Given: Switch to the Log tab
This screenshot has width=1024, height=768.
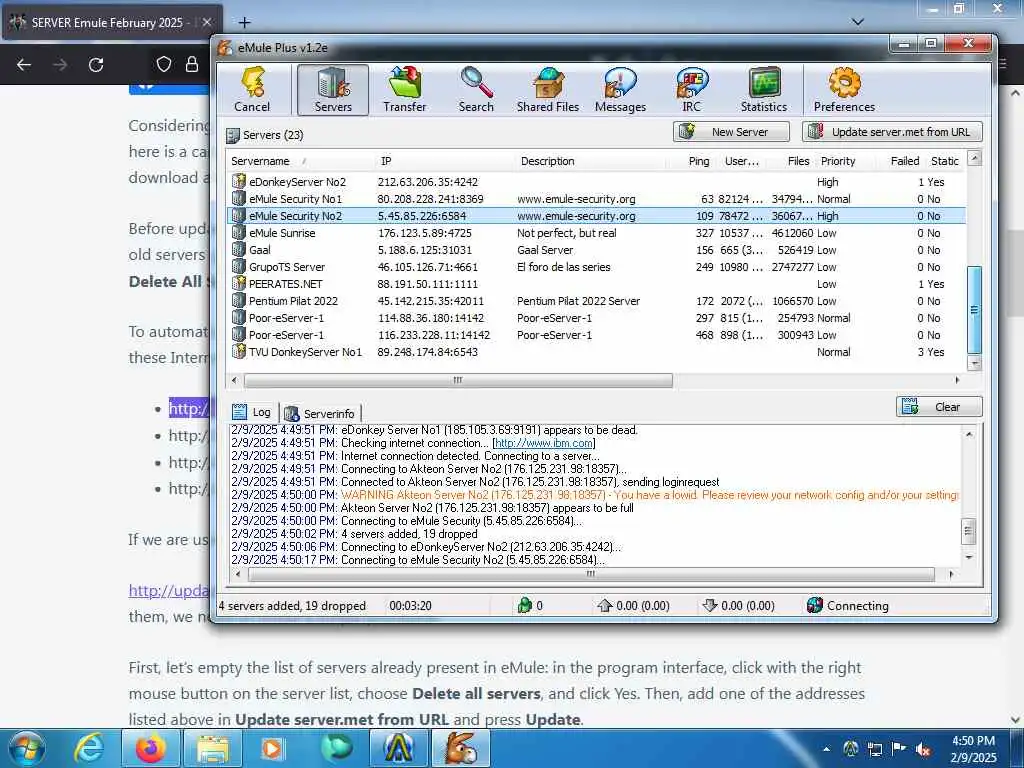Looking at the screenshot, I should (253, 412).
